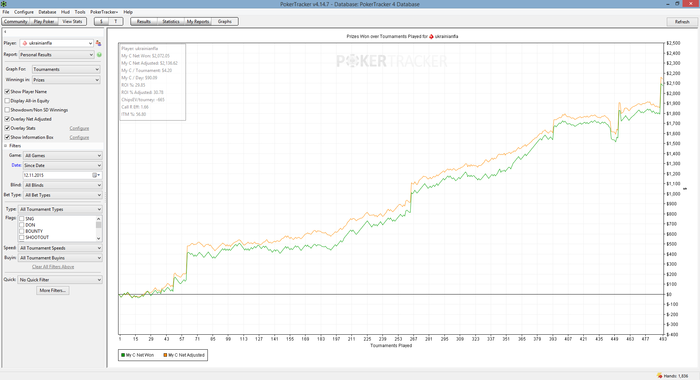Switch to the Statistics tab
Image resolution: width=700 pixels, height=380 pixels.
[171, 21]
